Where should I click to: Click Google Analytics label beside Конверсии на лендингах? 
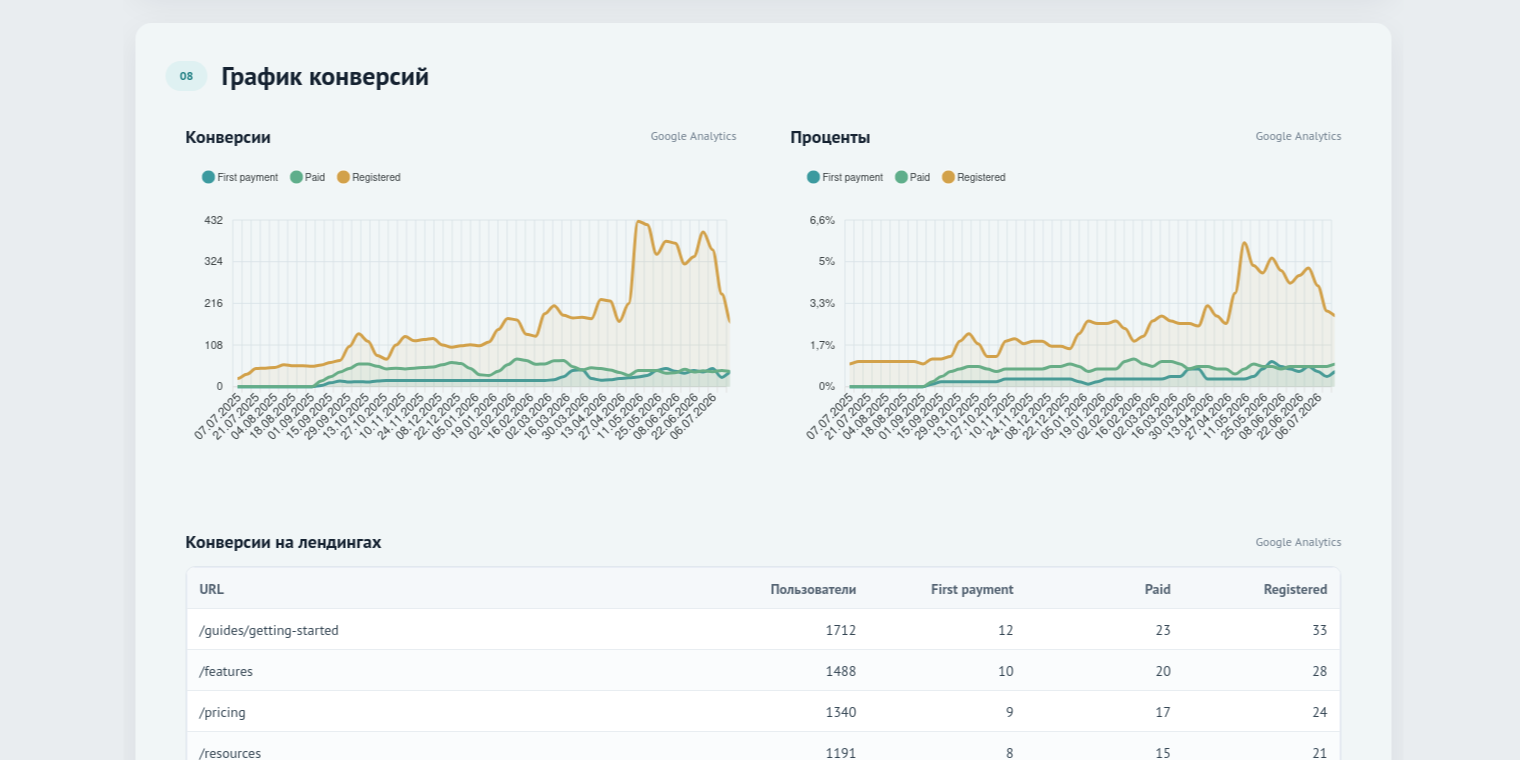[1298, 542]
